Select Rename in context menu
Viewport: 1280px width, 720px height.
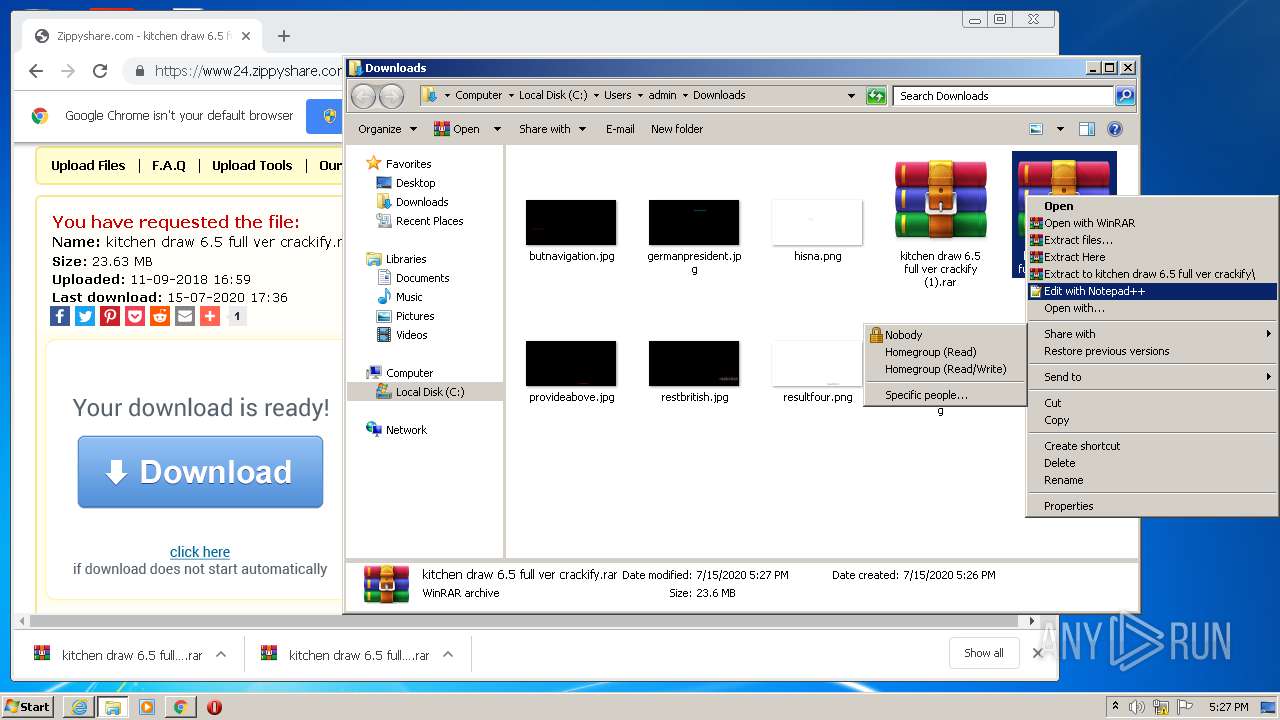click(1152, 480)
